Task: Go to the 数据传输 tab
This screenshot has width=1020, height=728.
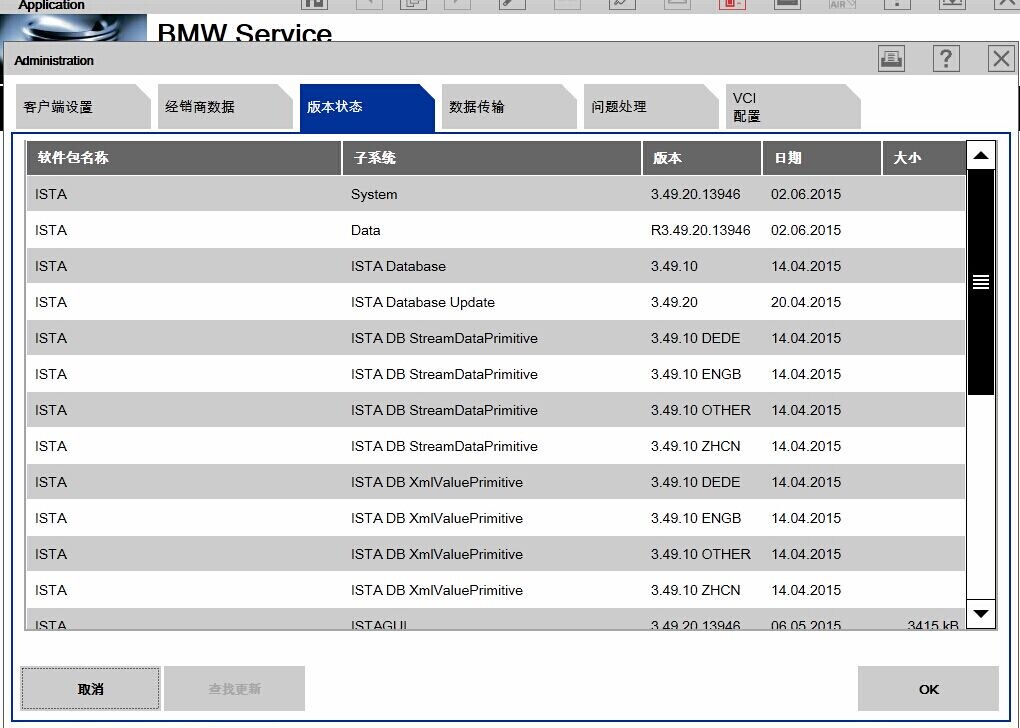Action: (509, 107)
